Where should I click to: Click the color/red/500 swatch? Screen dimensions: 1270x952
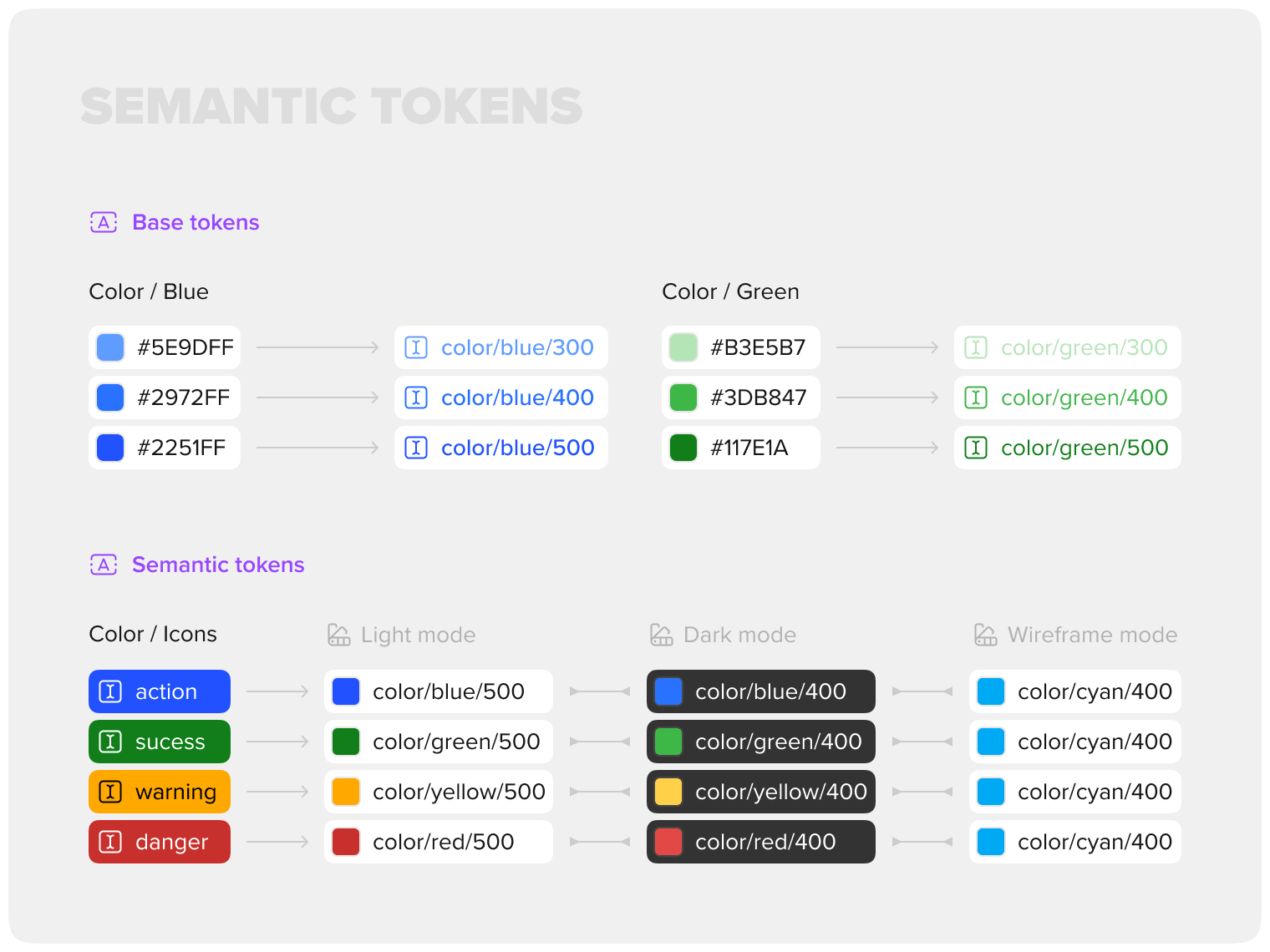(346, 842)
